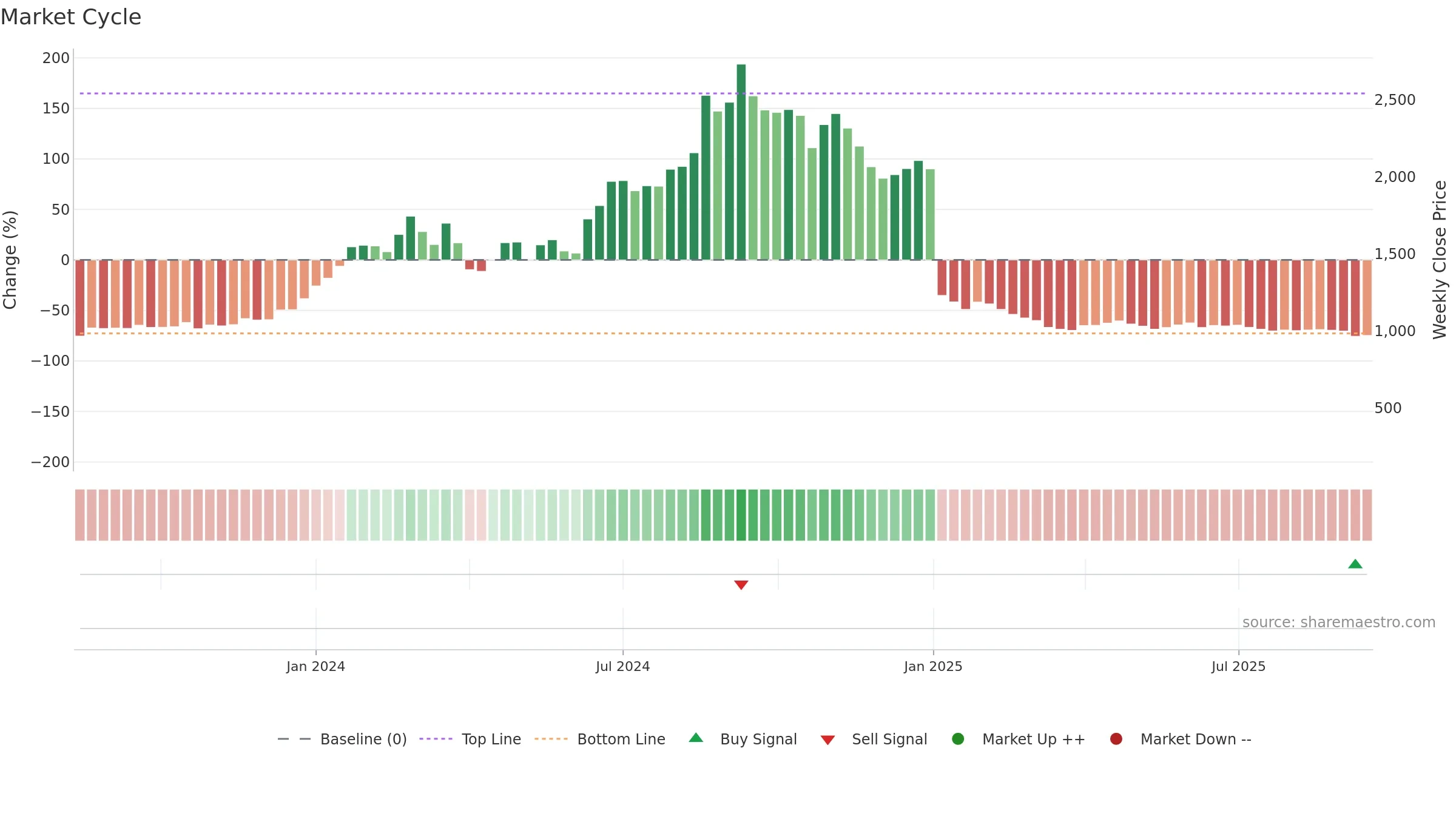Click the gray dashed Baseline legend swatch
1456x819 pixels.
pos(294,739)
